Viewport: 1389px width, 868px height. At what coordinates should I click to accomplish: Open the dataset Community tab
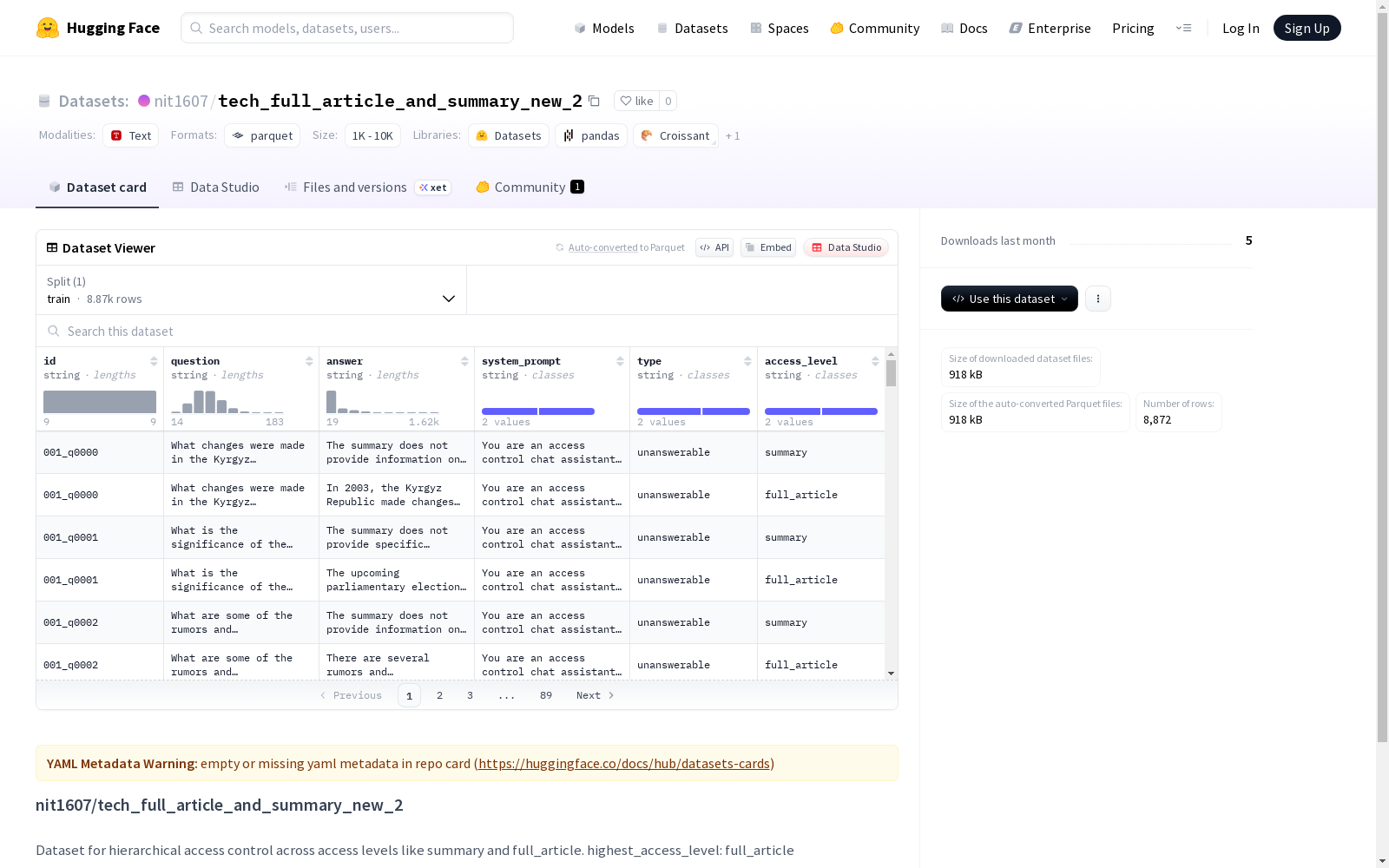click(x=530, y=187)
